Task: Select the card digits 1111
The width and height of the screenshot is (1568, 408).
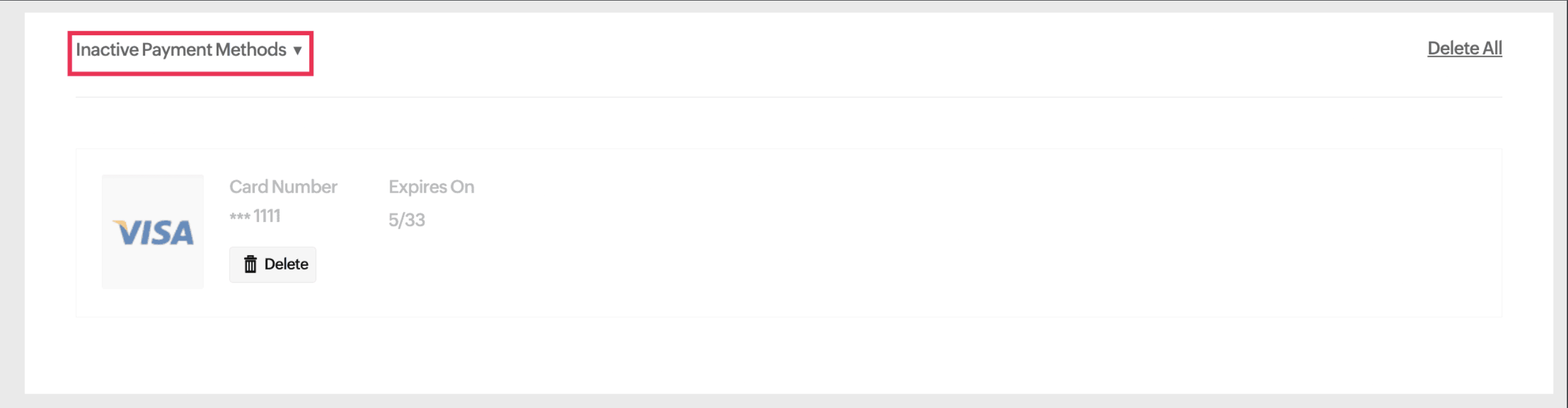Action: (x=267, y=216)
